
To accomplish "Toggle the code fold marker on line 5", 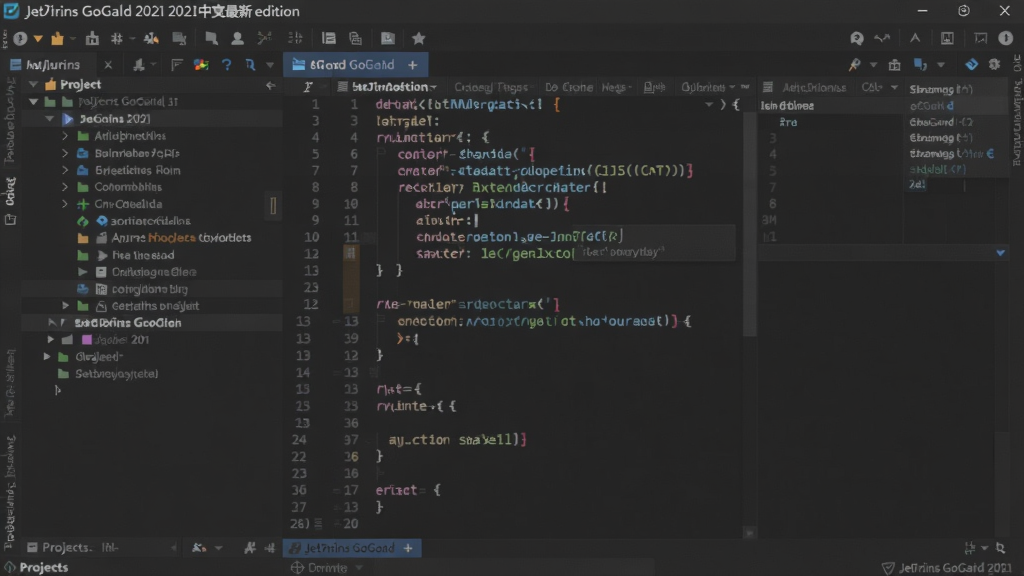I will pyautogui.click(x=381, y=153).
